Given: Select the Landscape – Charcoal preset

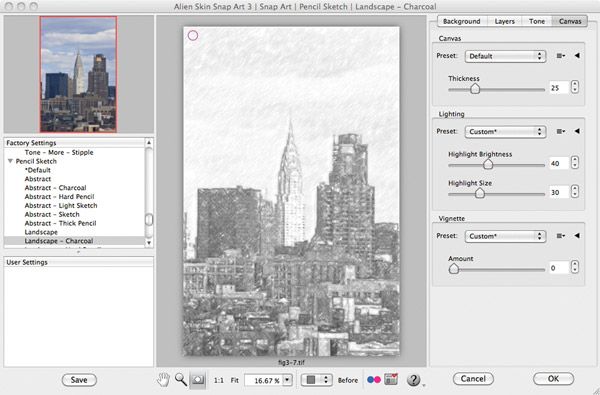Looking at the screenshot, I should [x=75, y=241].
